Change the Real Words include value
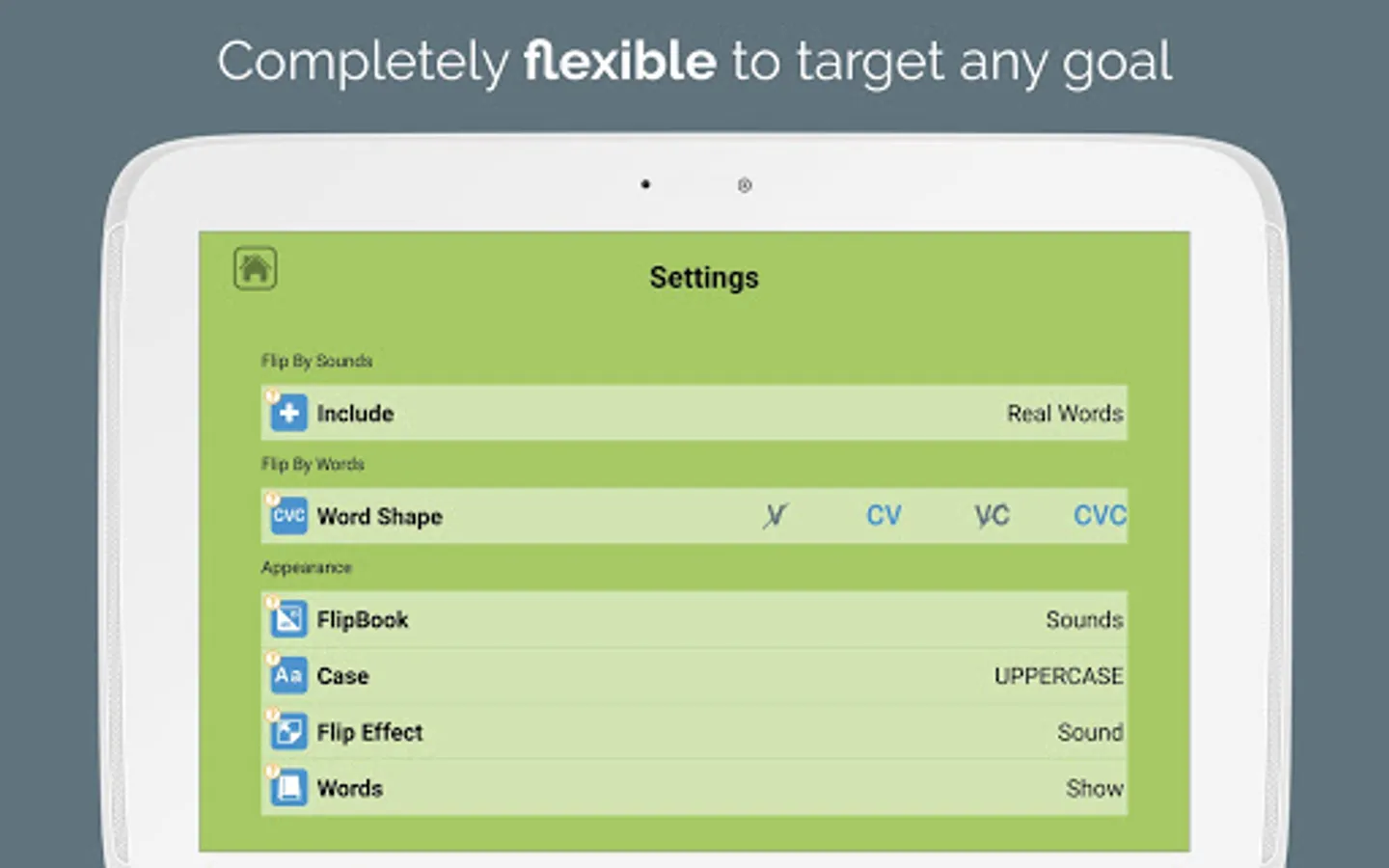The image size is (1389, 868). (1065, 413)
